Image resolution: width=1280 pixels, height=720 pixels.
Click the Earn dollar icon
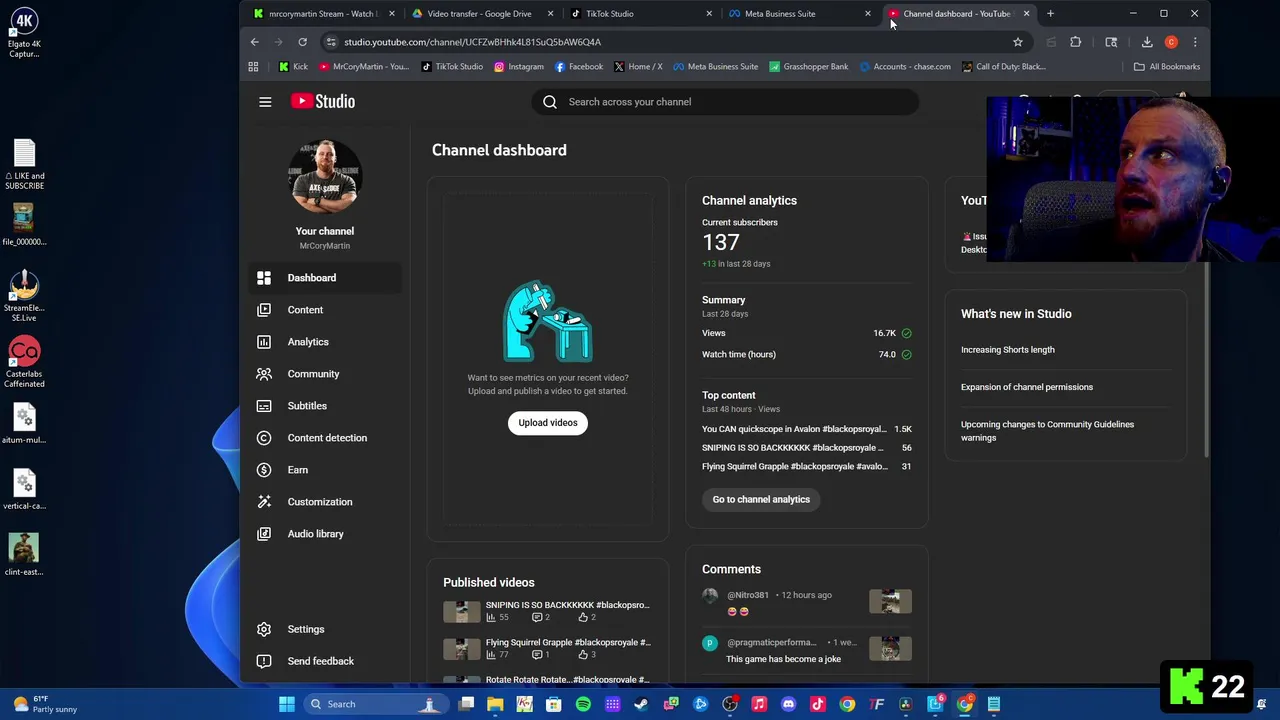(264, 470)
